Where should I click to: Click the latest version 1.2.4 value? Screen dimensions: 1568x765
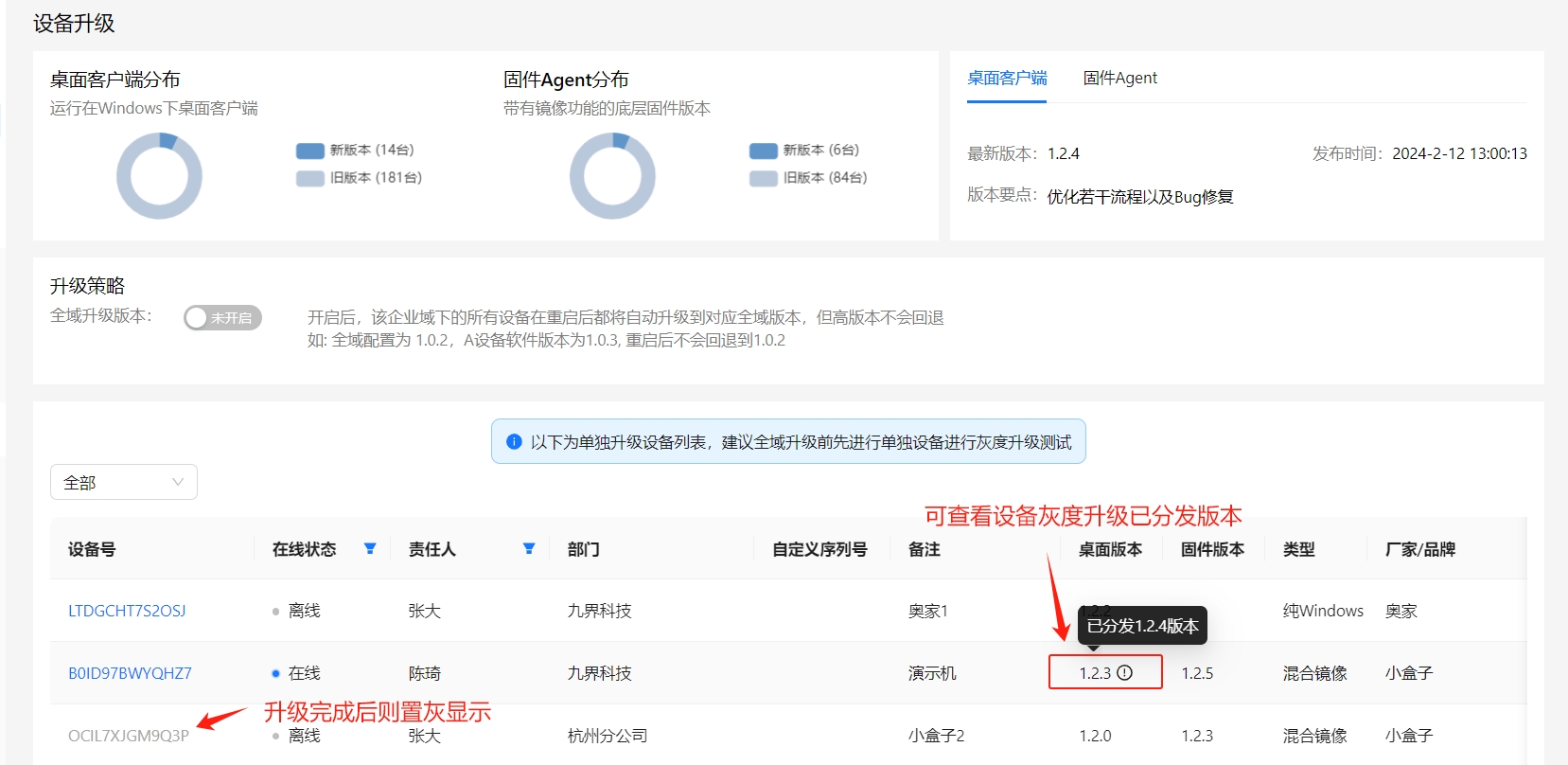(1064, 153)
